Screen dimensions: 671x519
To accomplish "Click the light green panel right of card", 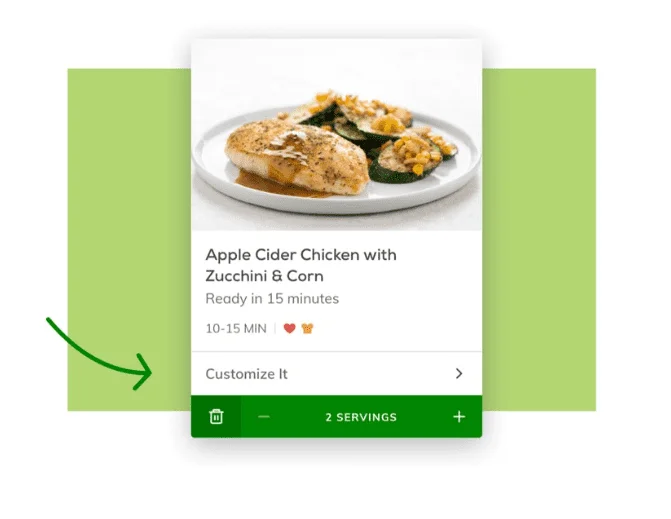I will tap(539, 240).
